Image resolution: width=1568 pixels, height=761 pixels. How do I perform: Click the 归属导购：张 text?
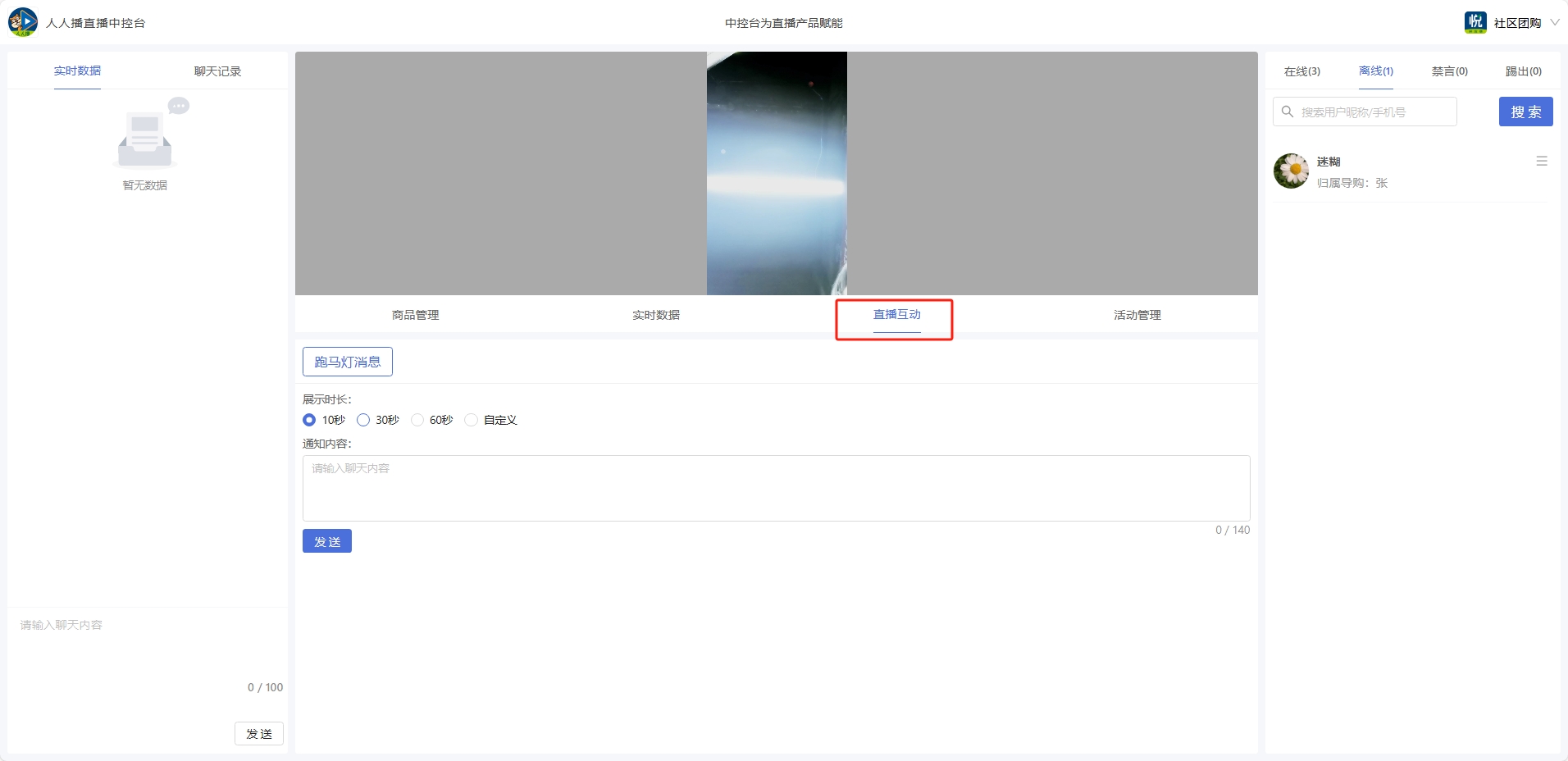(1352, 183)
